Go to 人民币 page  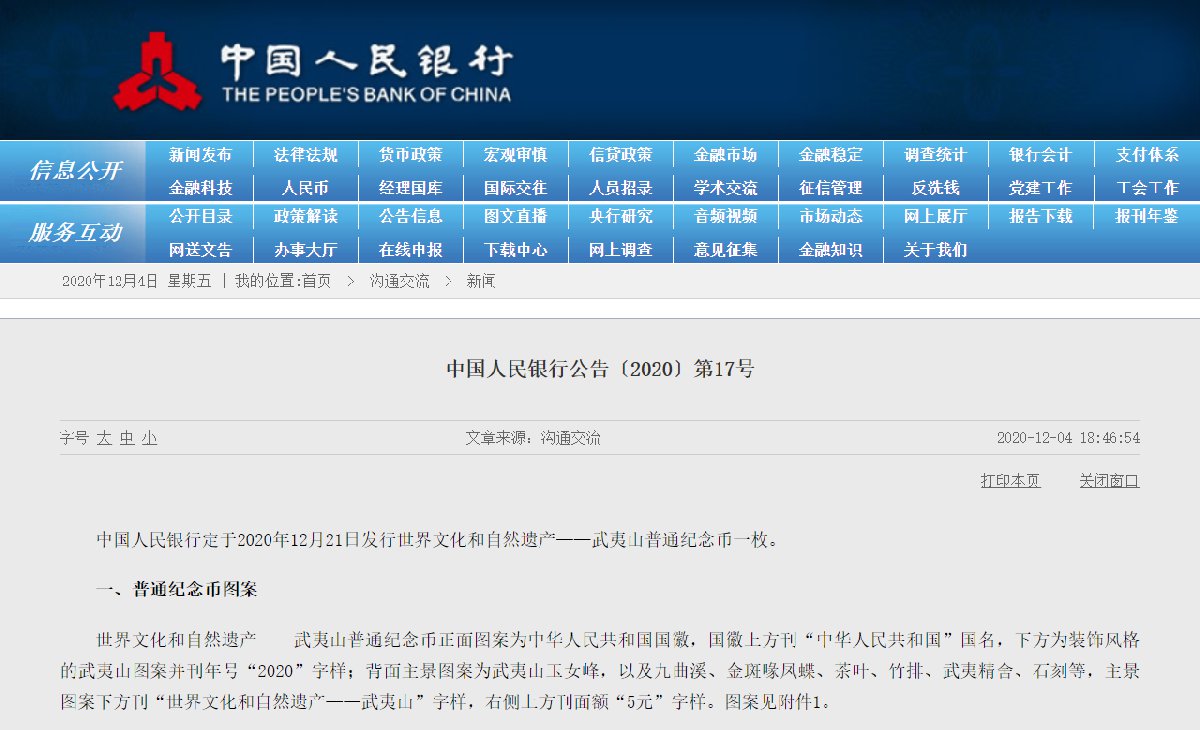tap(306, 188)
